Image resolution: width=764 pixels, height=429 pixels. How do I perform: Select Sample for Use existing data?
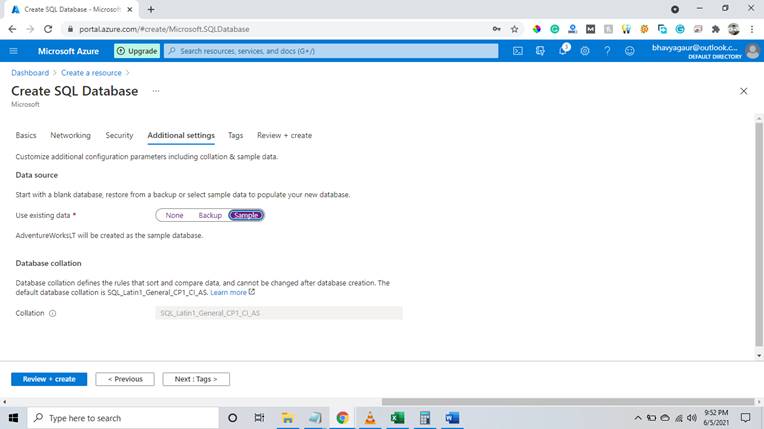pyautogui.click(x=246, y=215)
